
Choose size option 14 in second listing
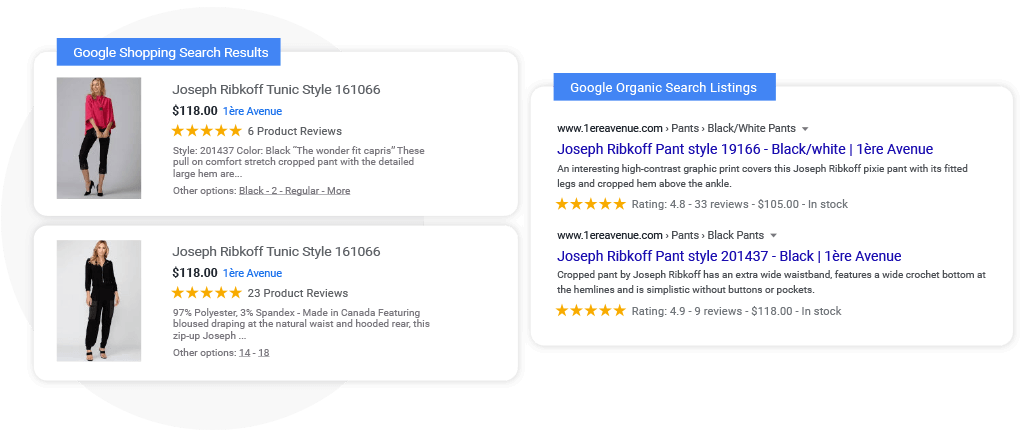click(244, 353)
